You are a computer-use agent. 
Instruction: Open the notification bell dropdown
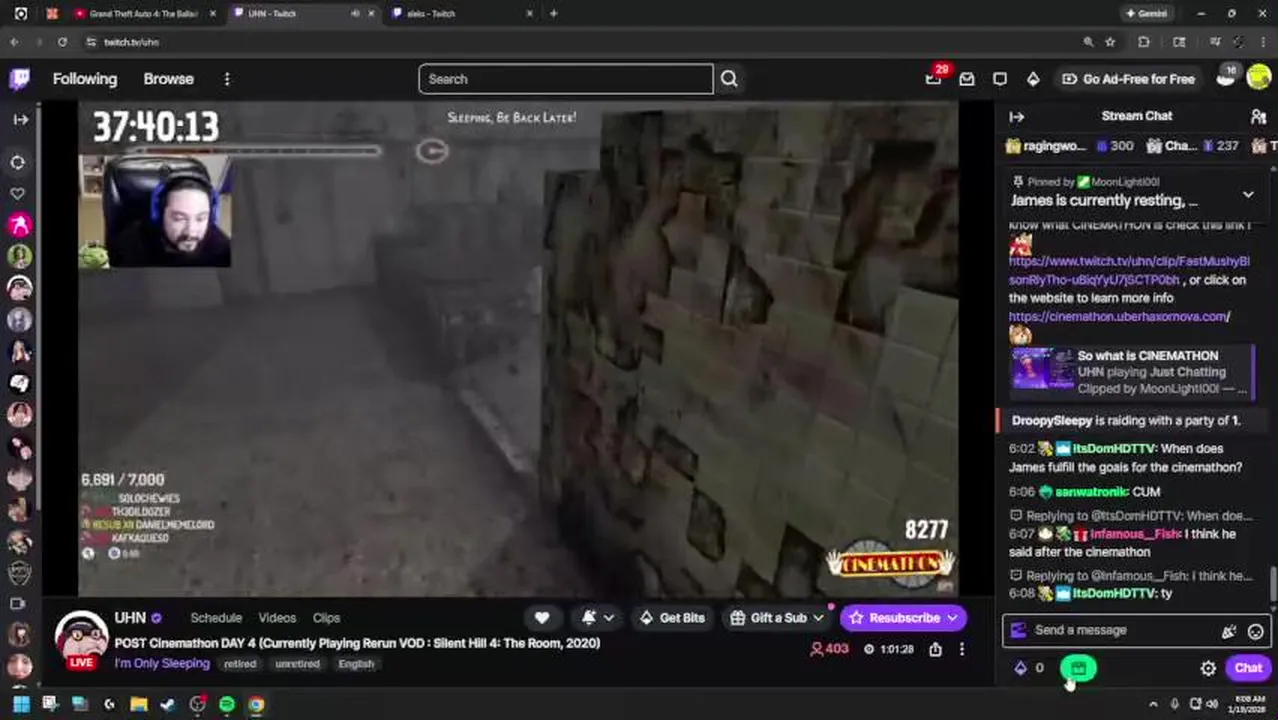[x=597, y=618]
